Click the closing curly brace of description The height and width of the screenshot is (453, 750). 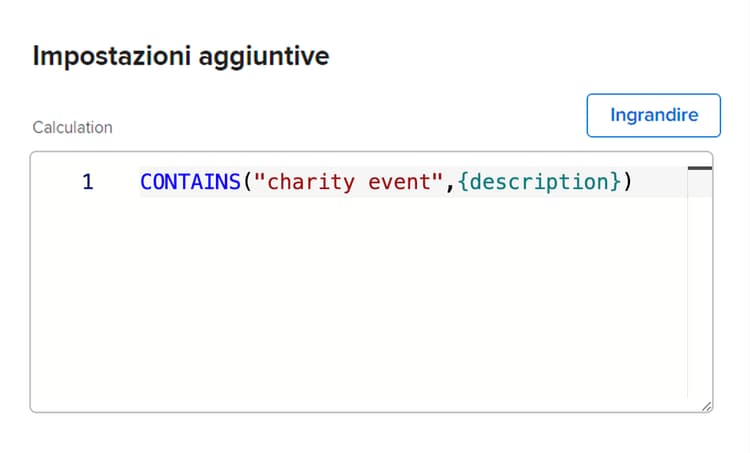pos(616,182)
